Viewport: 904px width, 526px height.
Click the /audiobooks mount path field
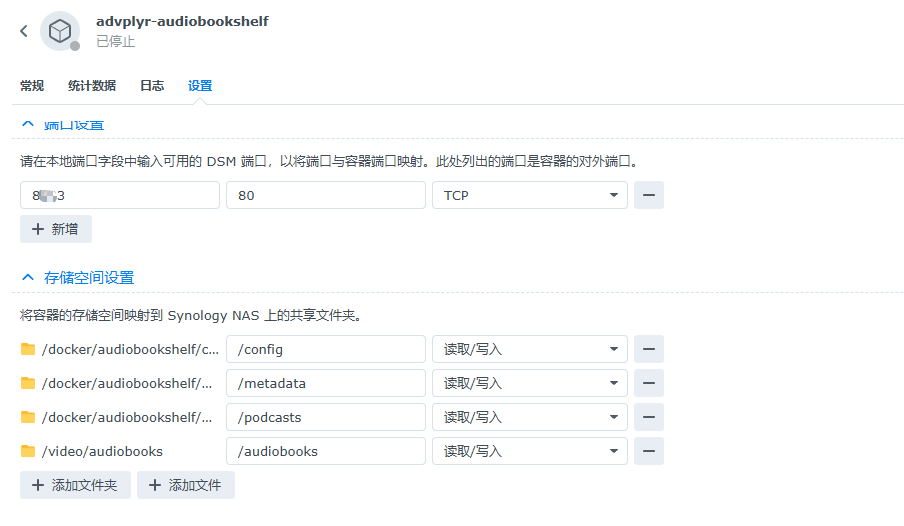(x=326, y=451)
